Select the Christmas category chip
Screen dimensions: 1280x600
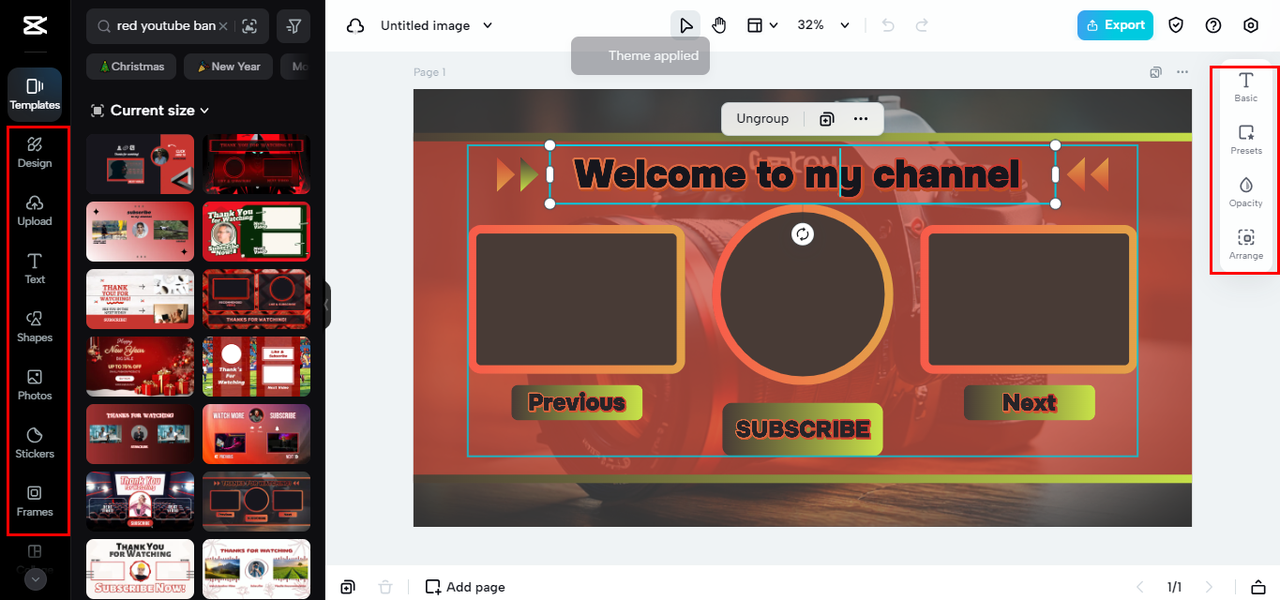pos(132,67)
